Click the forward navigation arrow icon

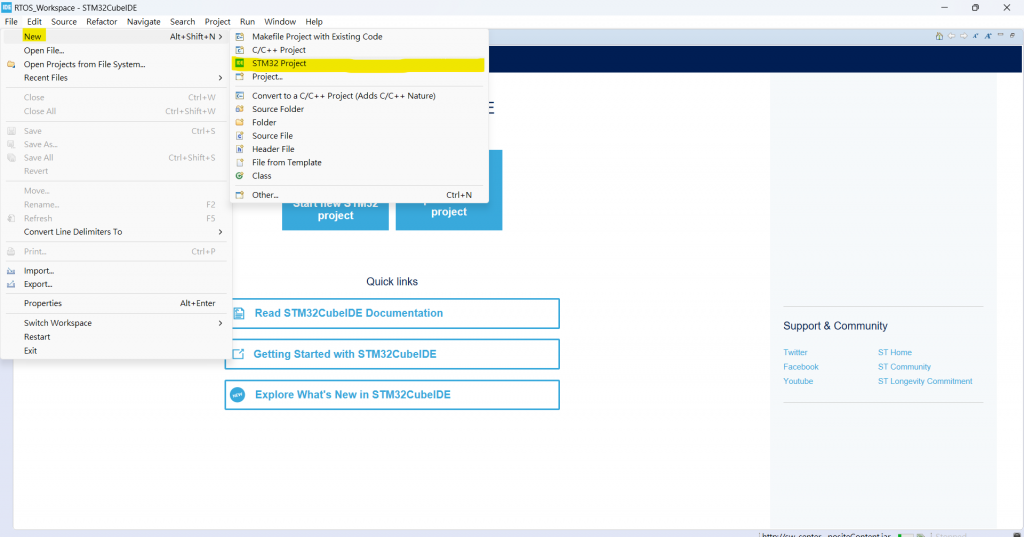964,36
